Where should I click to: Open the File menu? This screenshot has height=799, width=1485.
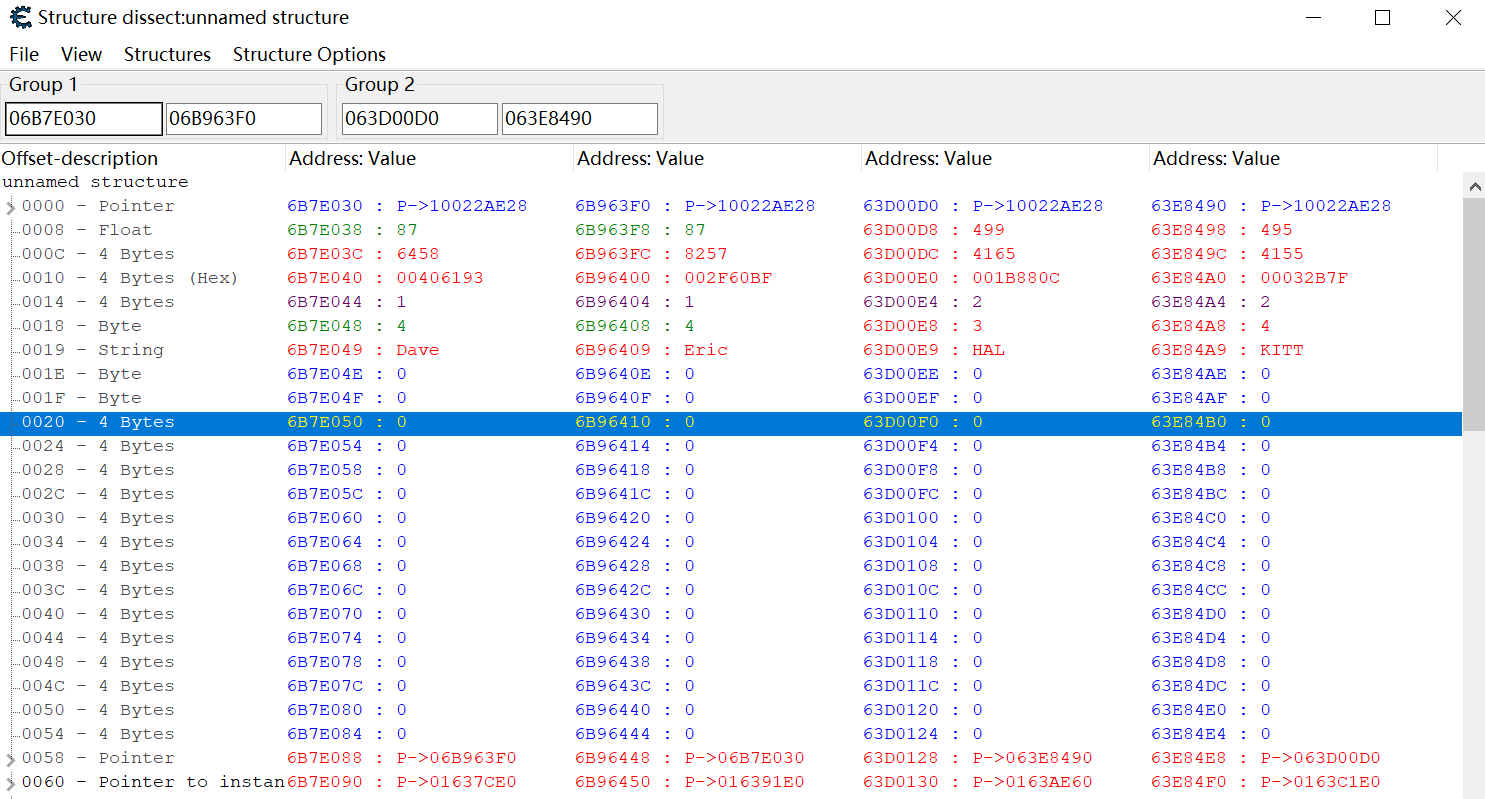(24, 54)
